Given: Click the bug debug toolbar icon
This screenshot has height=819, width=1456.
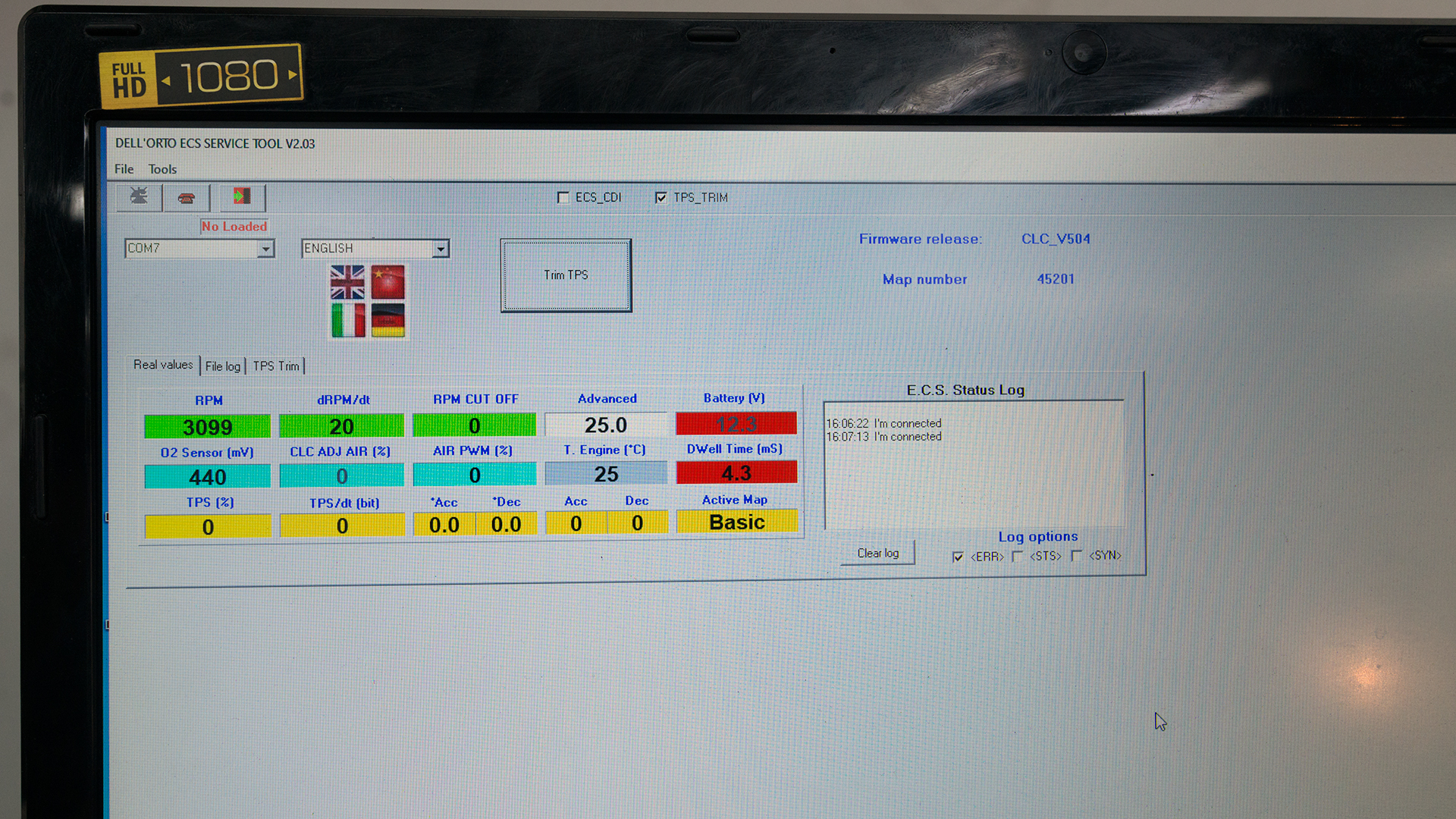Looking at the screenshot, I should (139, 197).
